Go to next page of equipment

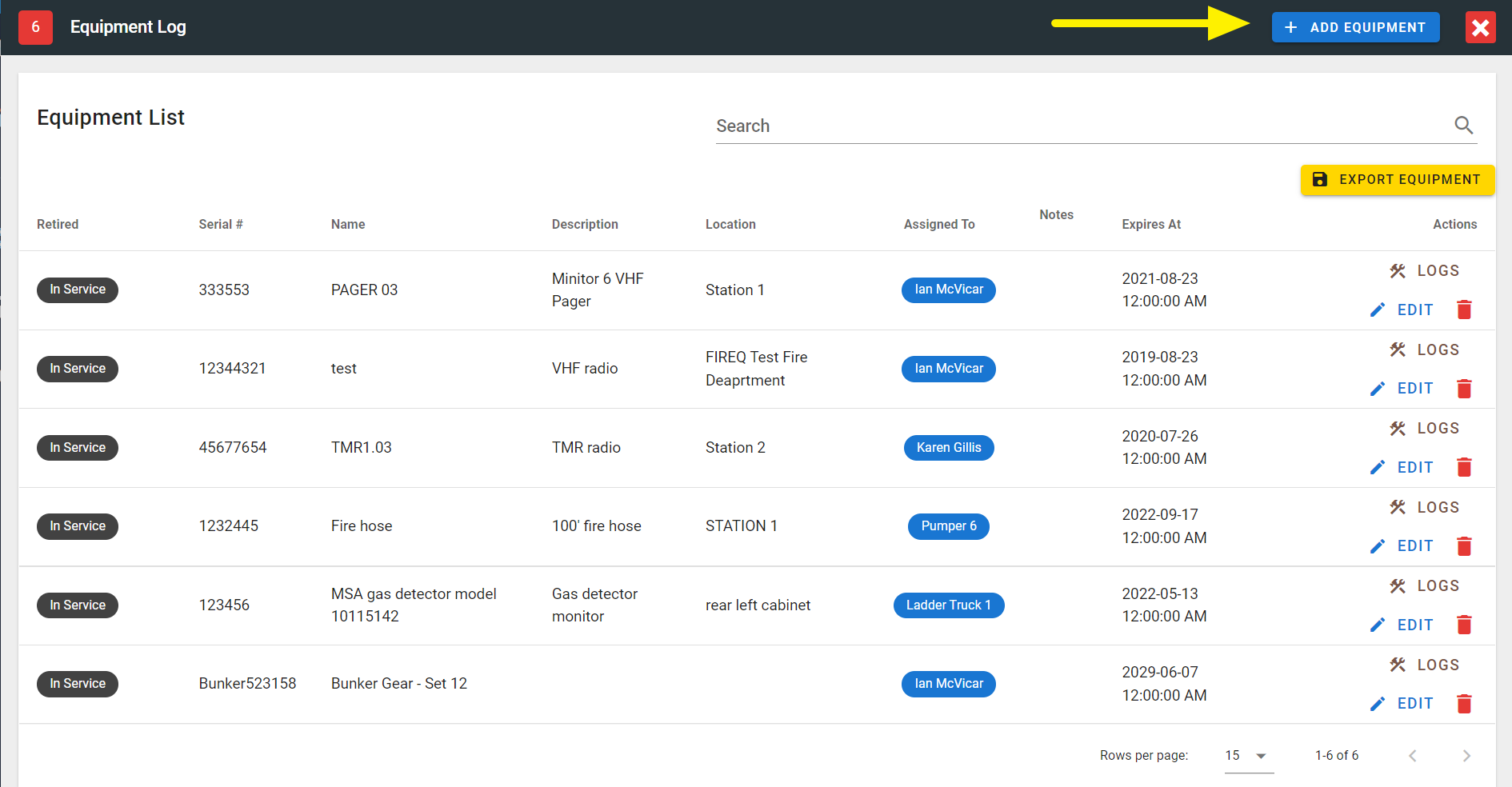pyautogui.click(x=1466, y=756)
